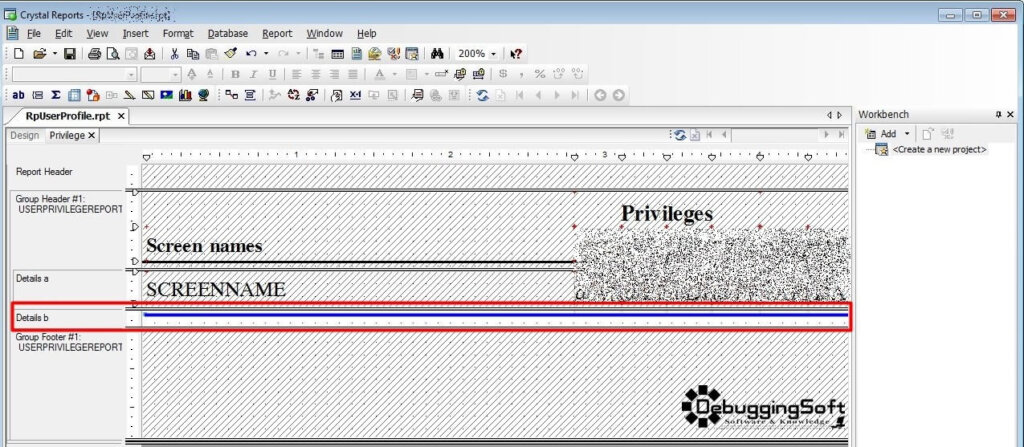Toggle justified text alignment
The width and height of the screenshot is (1024, 447).
(353, 74)
